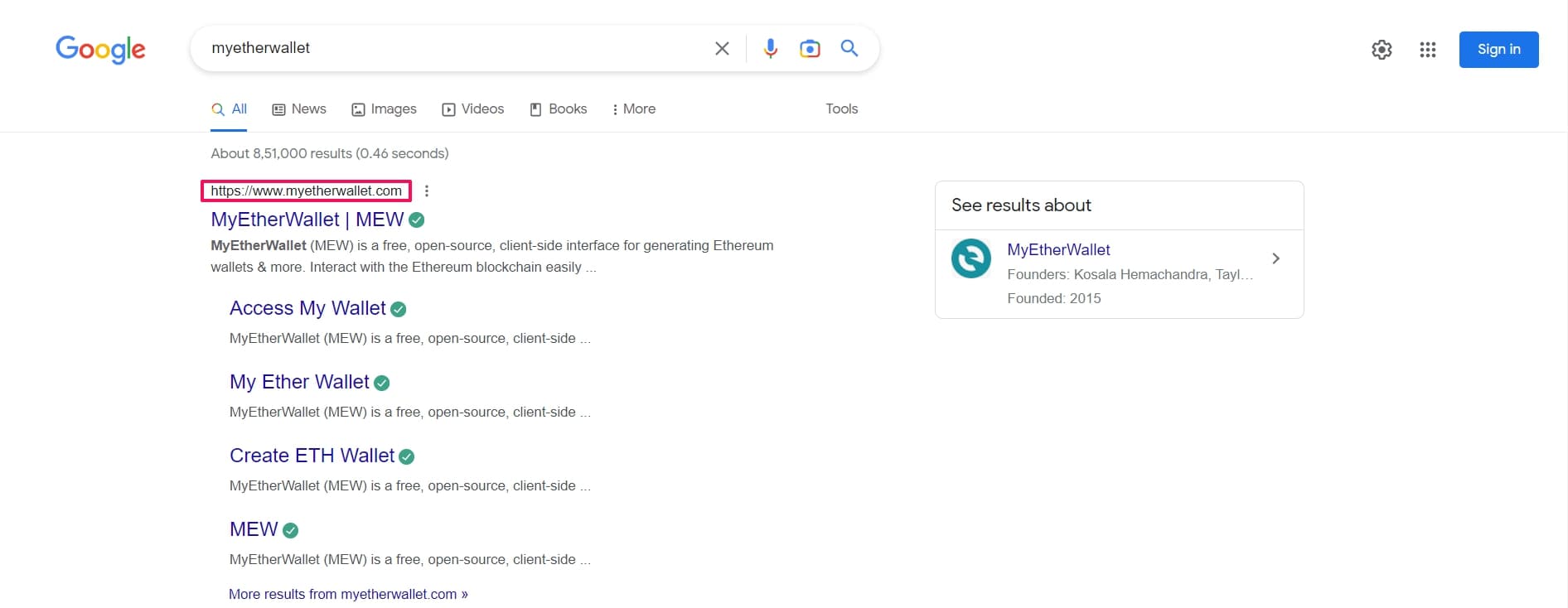Switch to the News tab
The height and width of the screenshot is (608, 1568).
[299, 109]
